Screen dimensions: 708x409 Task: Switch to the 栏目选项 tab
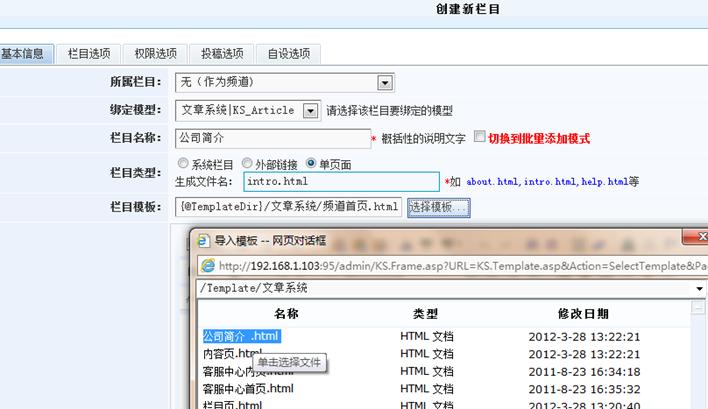(x=89, y=54)
